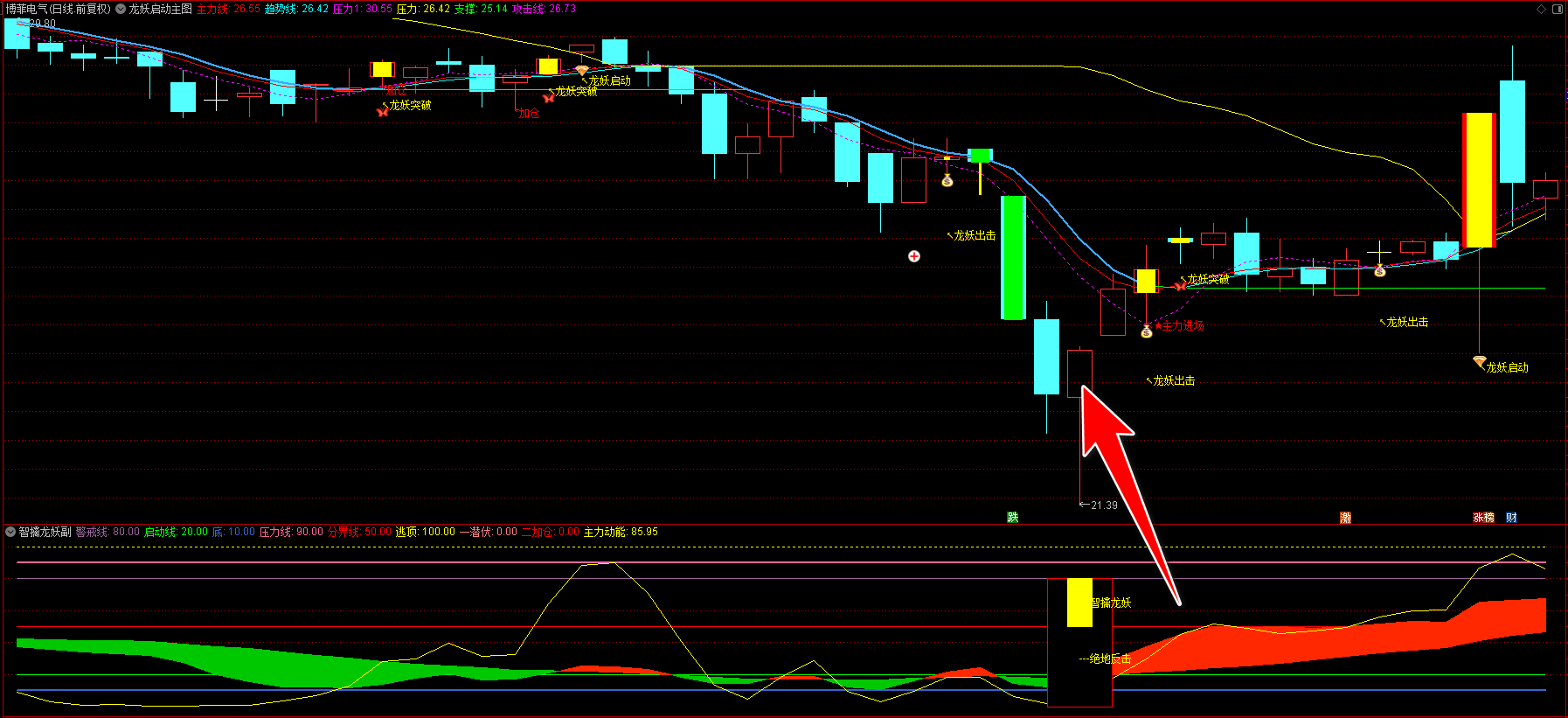Click the 主力动能: 85.95 readout
1568x718 pixels.
point(621,532)
